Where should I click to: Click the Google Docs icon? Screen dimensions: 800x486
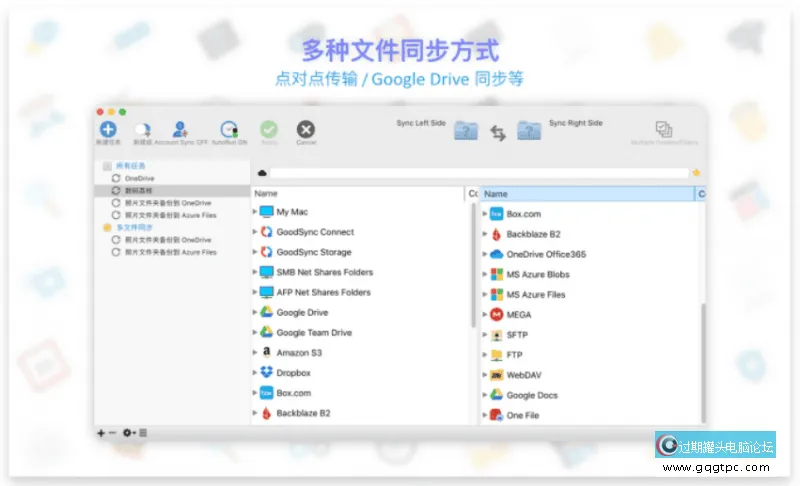click(x=496, y=395)
